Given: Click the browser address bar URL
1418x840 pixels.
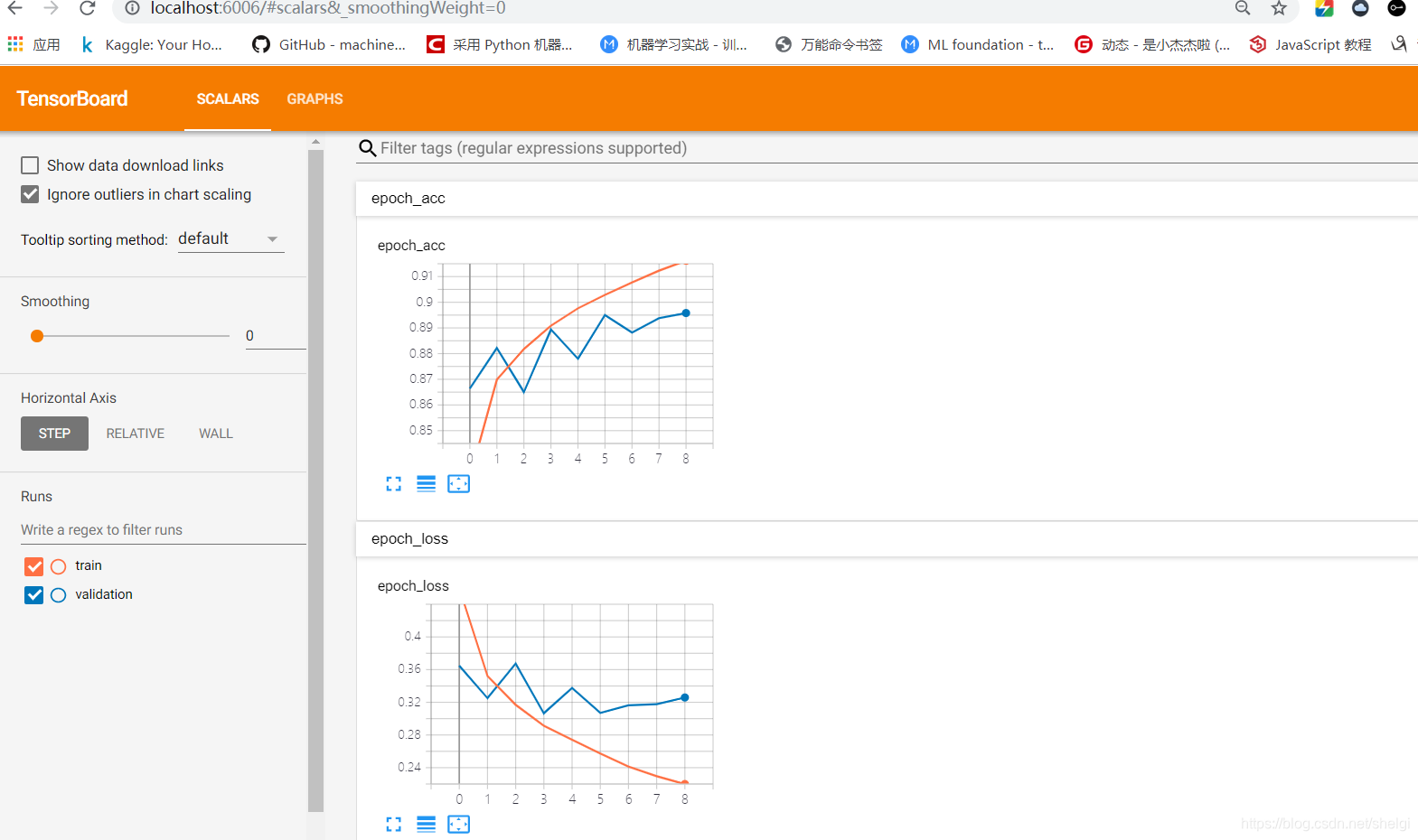Looking at the screenshot, I should pos(328,8).
